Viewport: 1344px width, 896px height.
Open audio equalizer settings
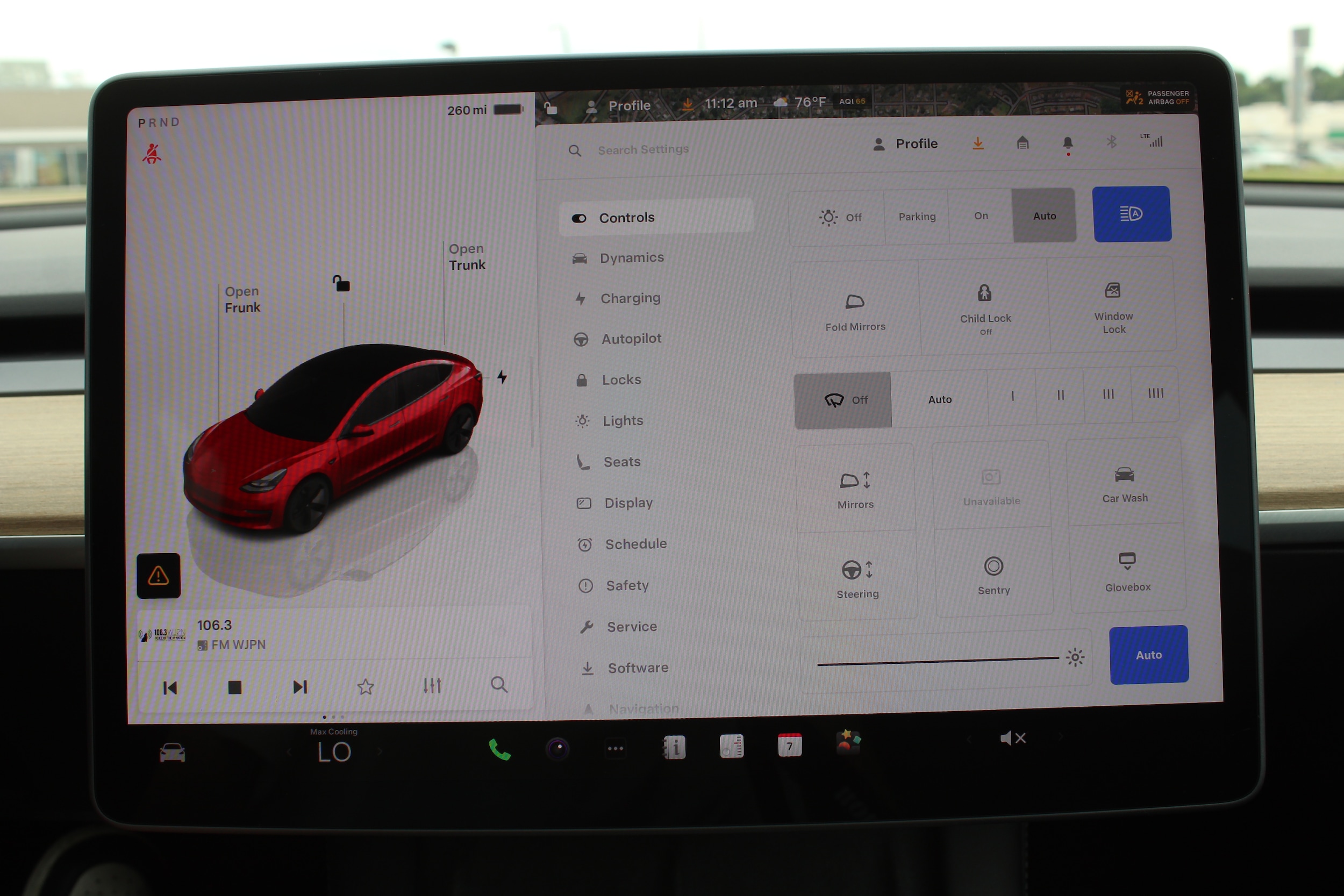click(x=433, y=685)
